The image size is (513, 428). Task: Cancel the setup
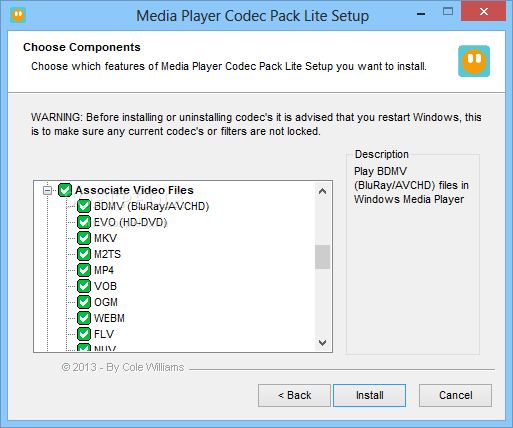[455, 395]
